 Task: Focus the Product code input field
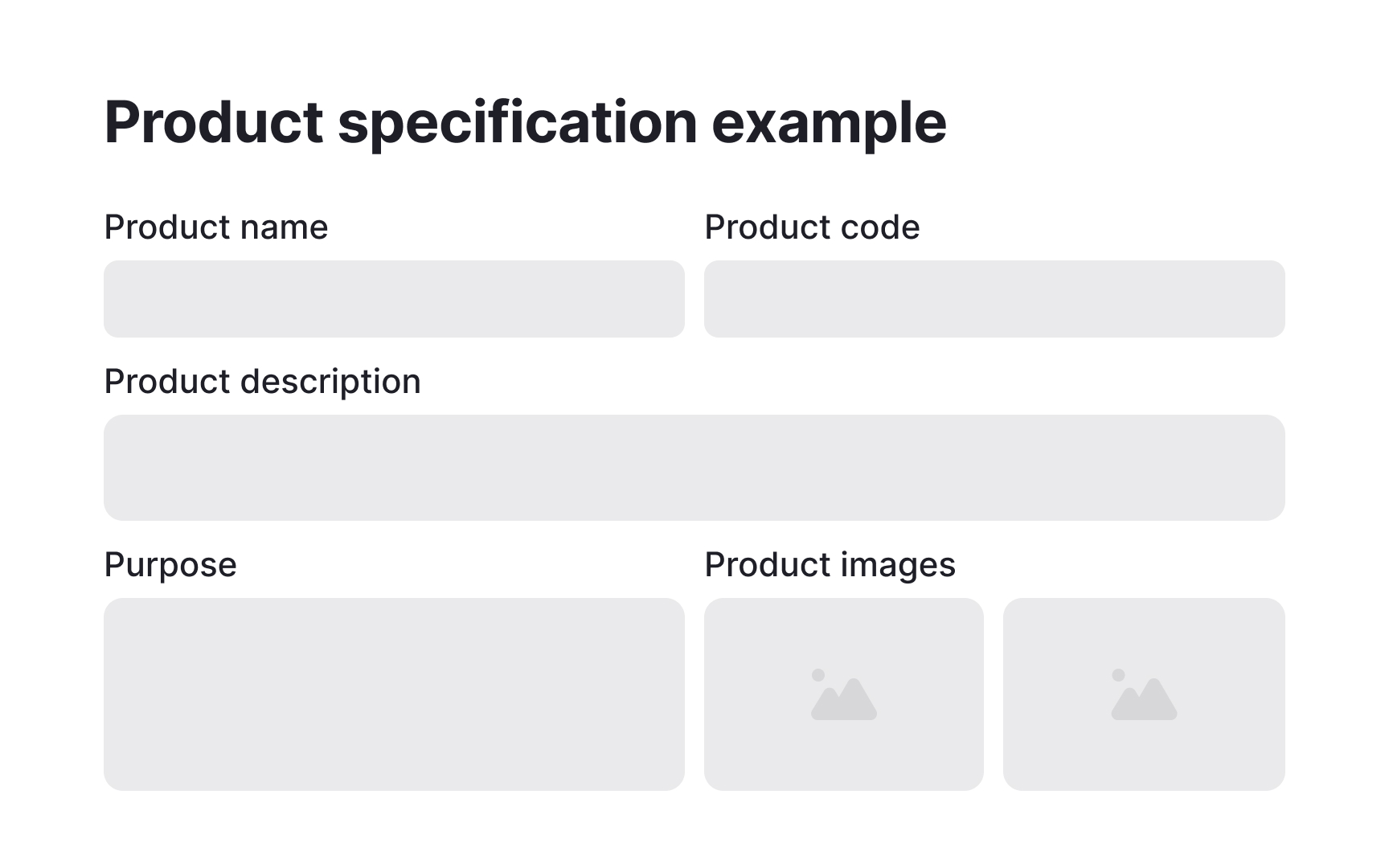click(994, 299)
